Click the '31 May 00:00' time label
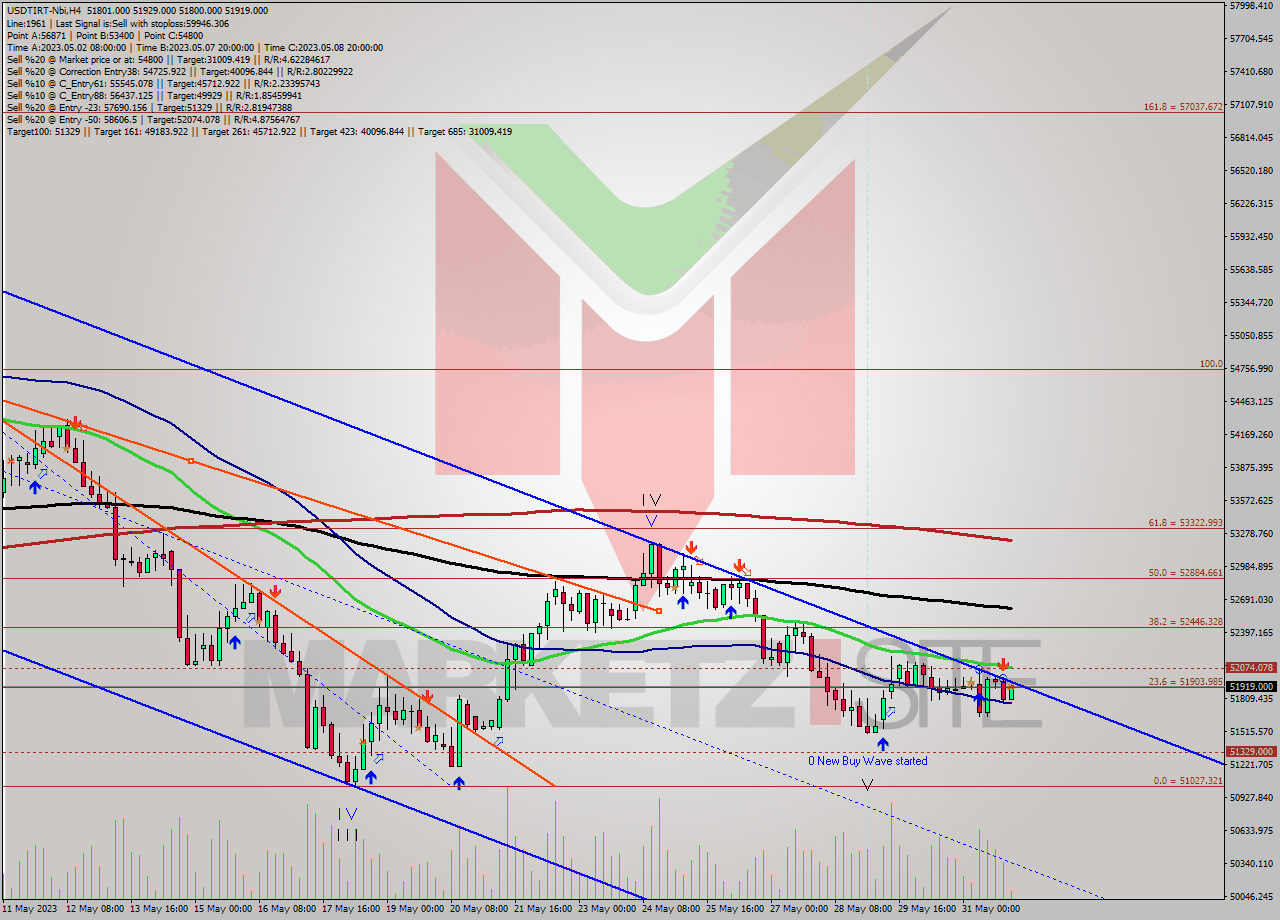This screenshot has height=920, width=1280. tap(991, 910)
